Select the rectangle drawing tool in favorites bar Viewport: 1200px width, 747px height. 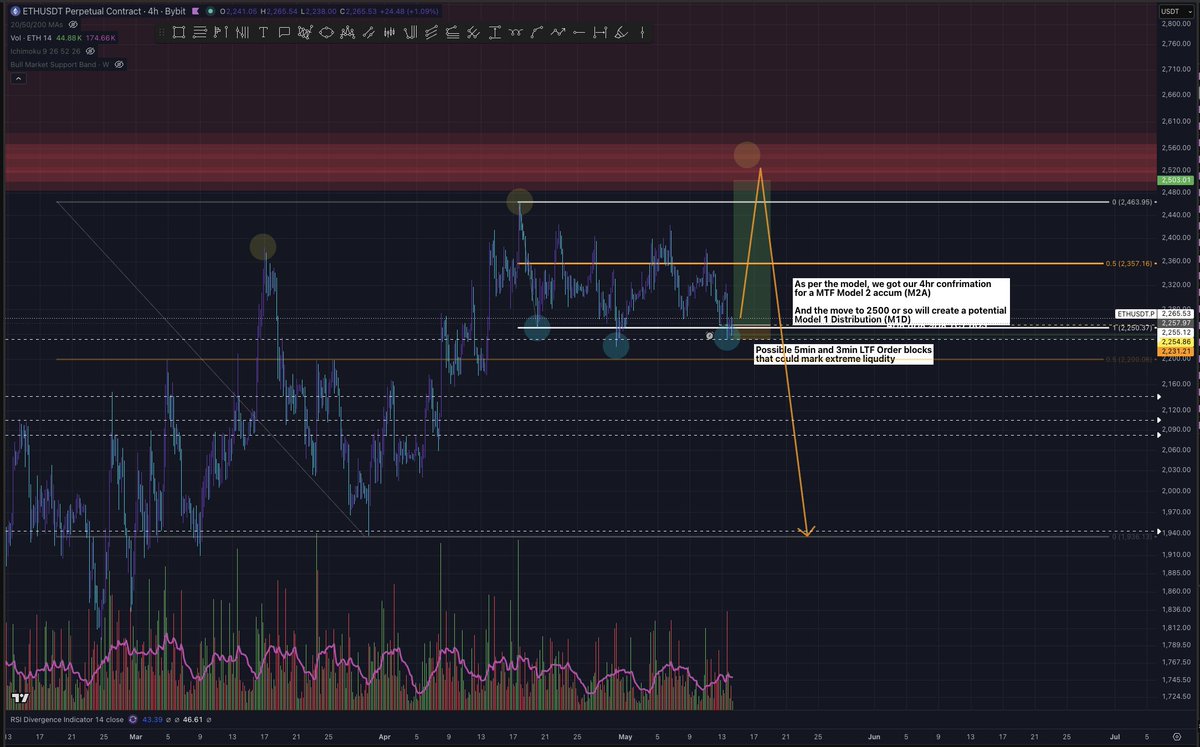pyautogui.click(x=178, y=32)
